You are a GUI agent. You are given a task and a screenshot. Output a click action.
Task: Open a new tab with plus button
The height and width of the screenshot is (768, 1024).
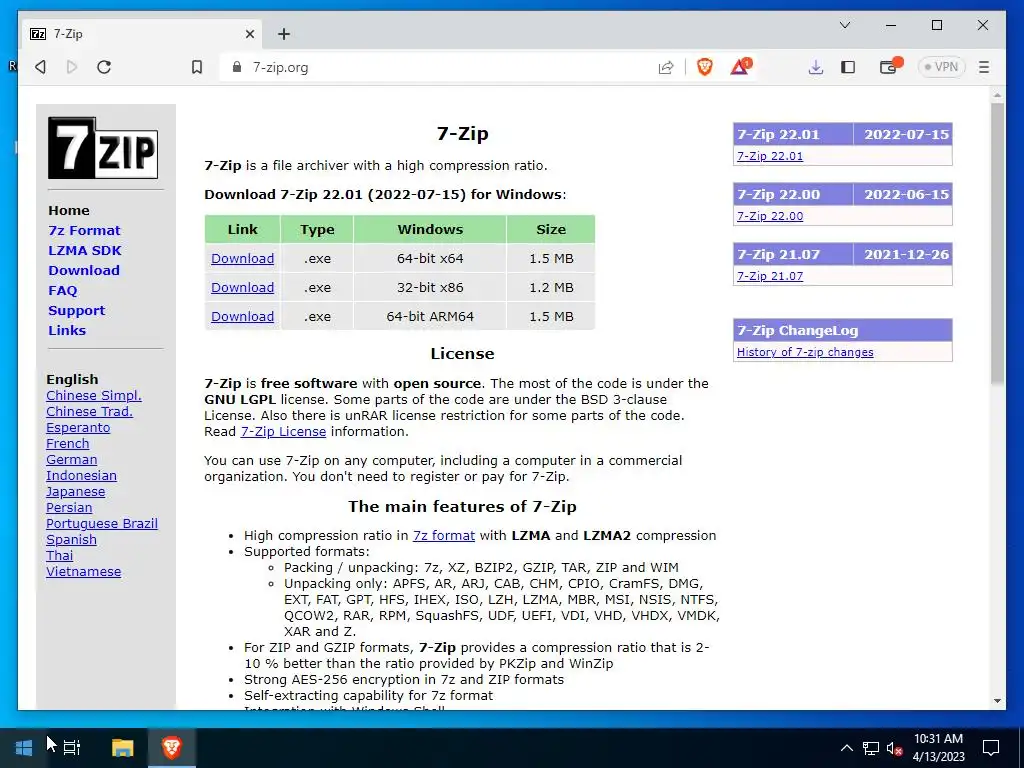[283, 34]
